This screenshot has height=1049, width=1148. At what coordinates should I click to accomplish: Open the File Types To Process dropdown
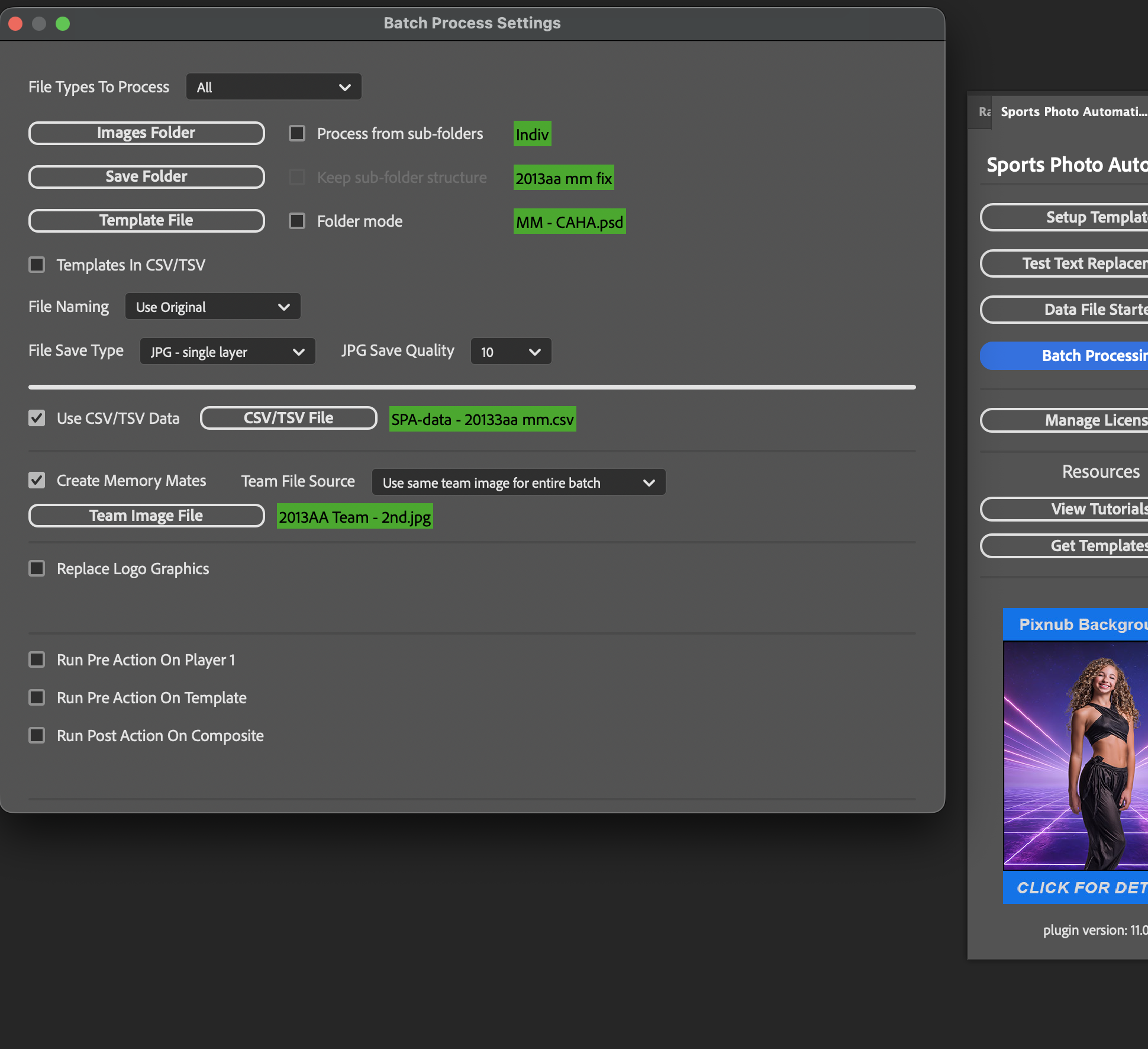point(273,87)
